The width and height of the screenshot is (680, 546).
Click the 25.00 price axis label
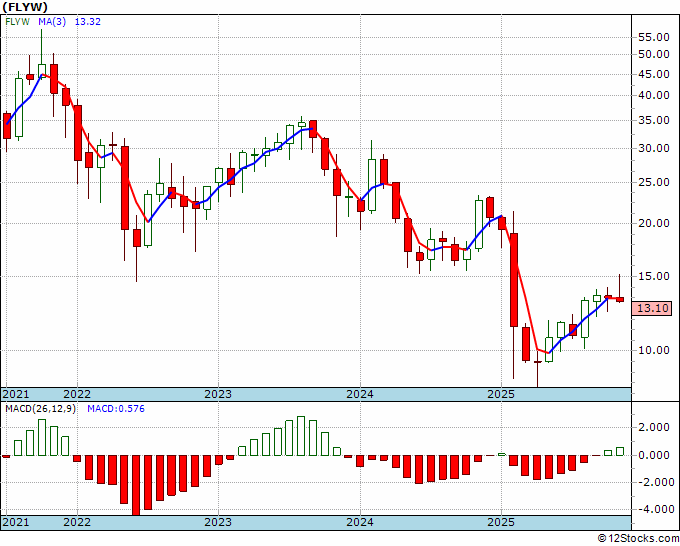pyautogui.click(x=654, y=182)
